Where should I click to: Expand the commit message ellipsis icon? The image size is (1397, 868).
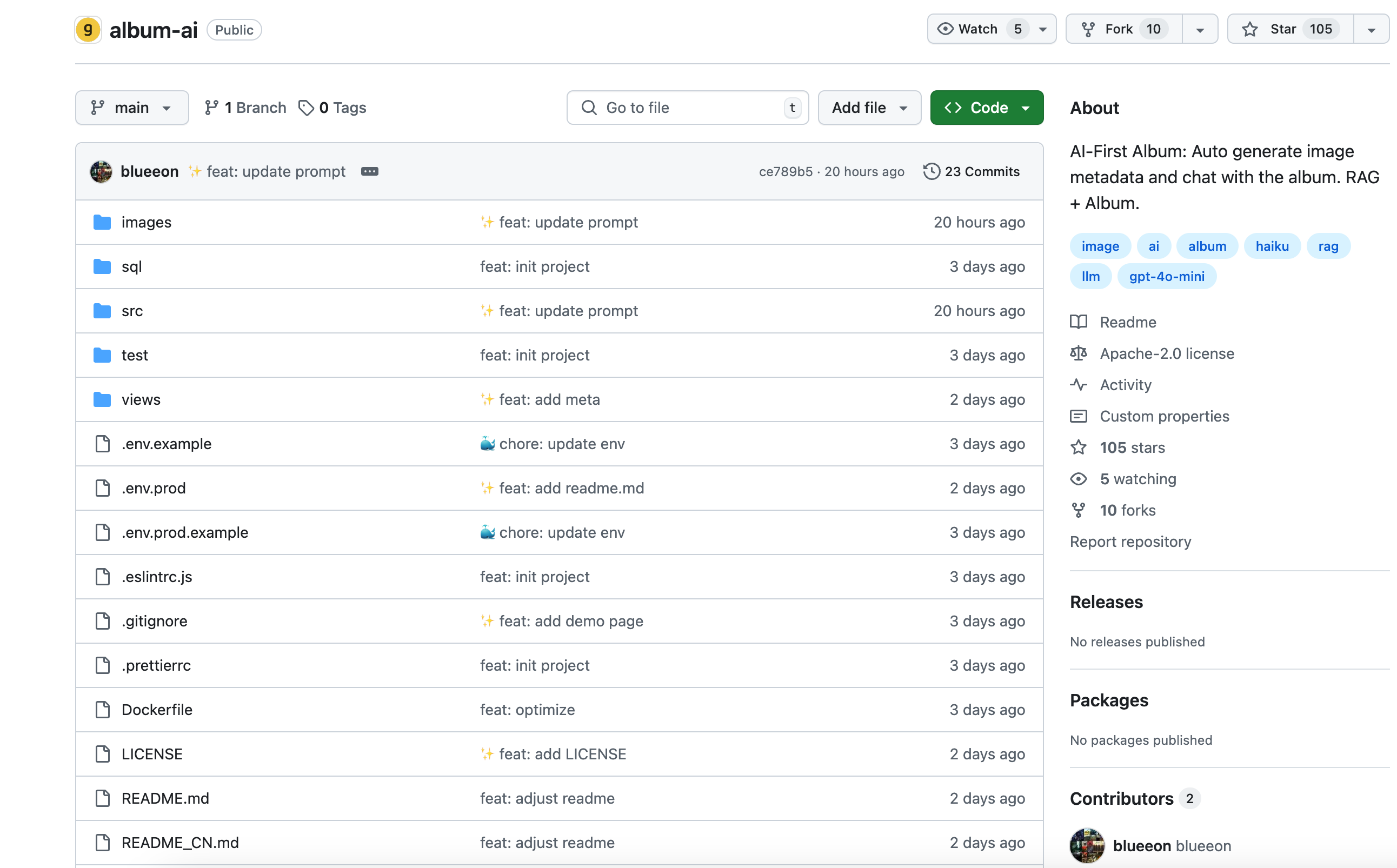(x=369, y=172)
